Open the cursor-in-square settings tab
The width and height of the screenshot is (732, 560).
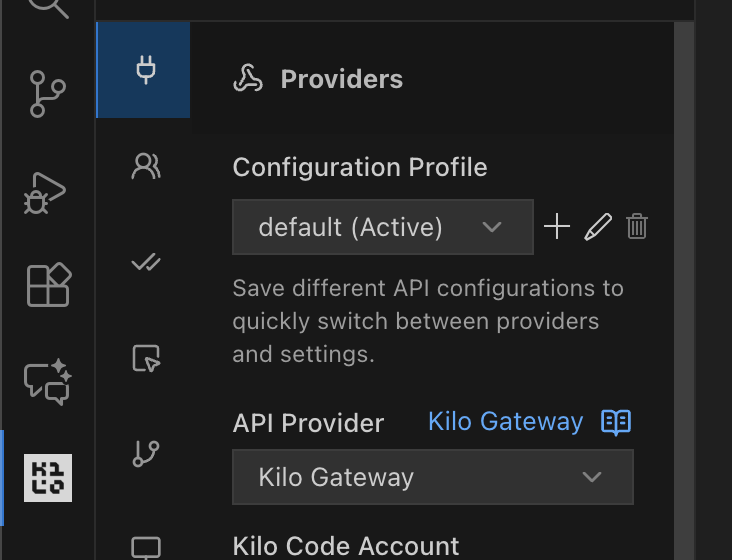[145, 358]
